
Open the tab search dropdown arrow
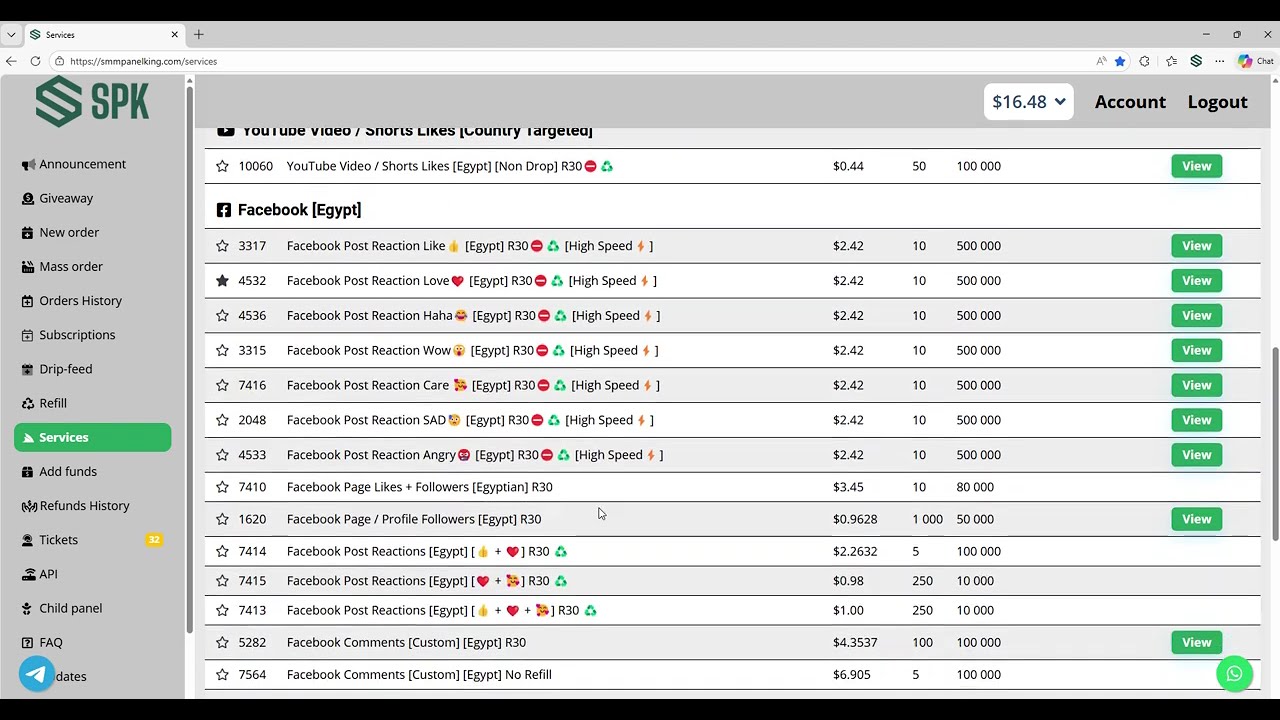[x=11, y=35]
